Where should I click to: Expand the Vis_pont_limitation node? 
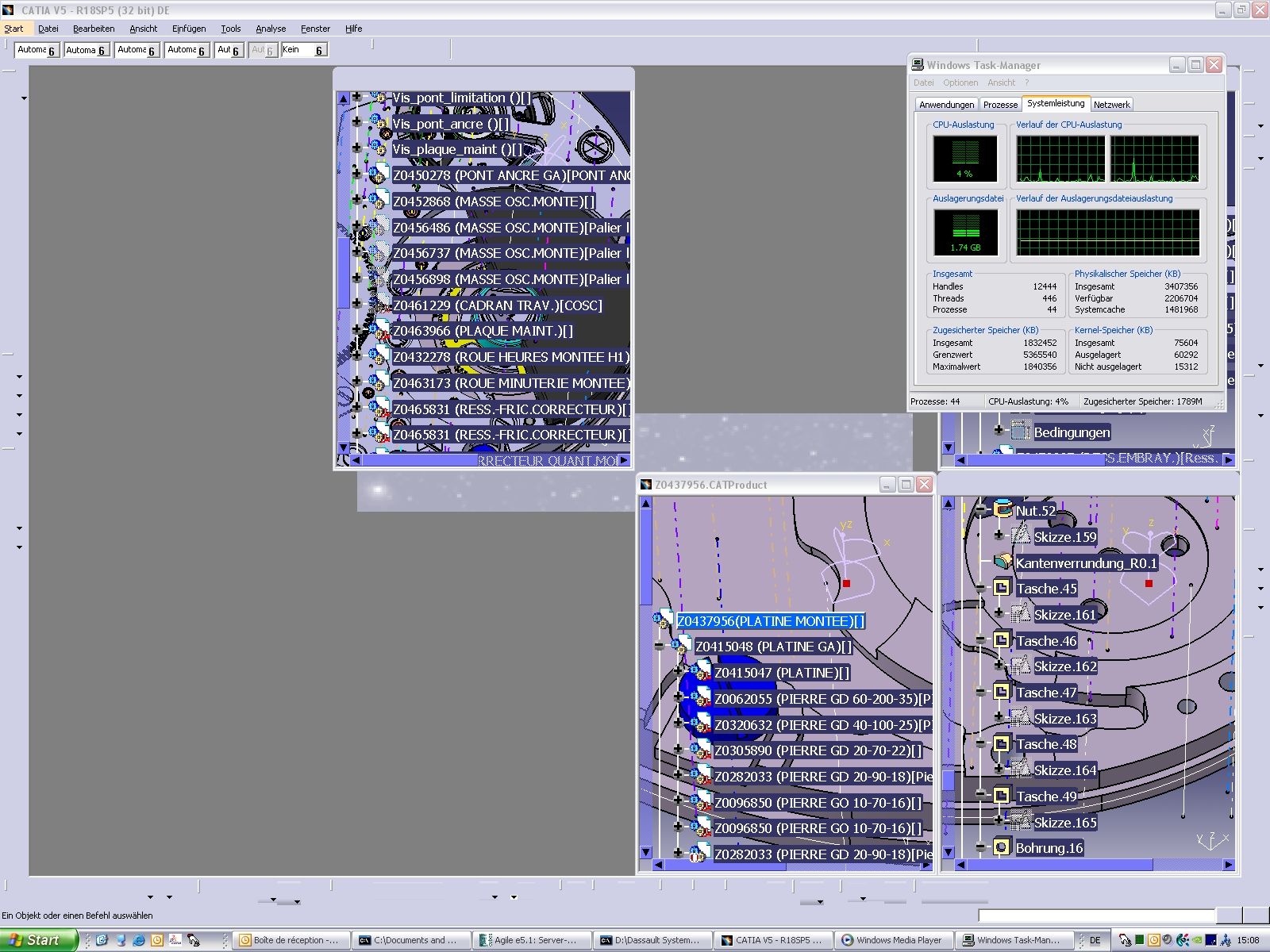pyautogui.click(x=357, y=97)
